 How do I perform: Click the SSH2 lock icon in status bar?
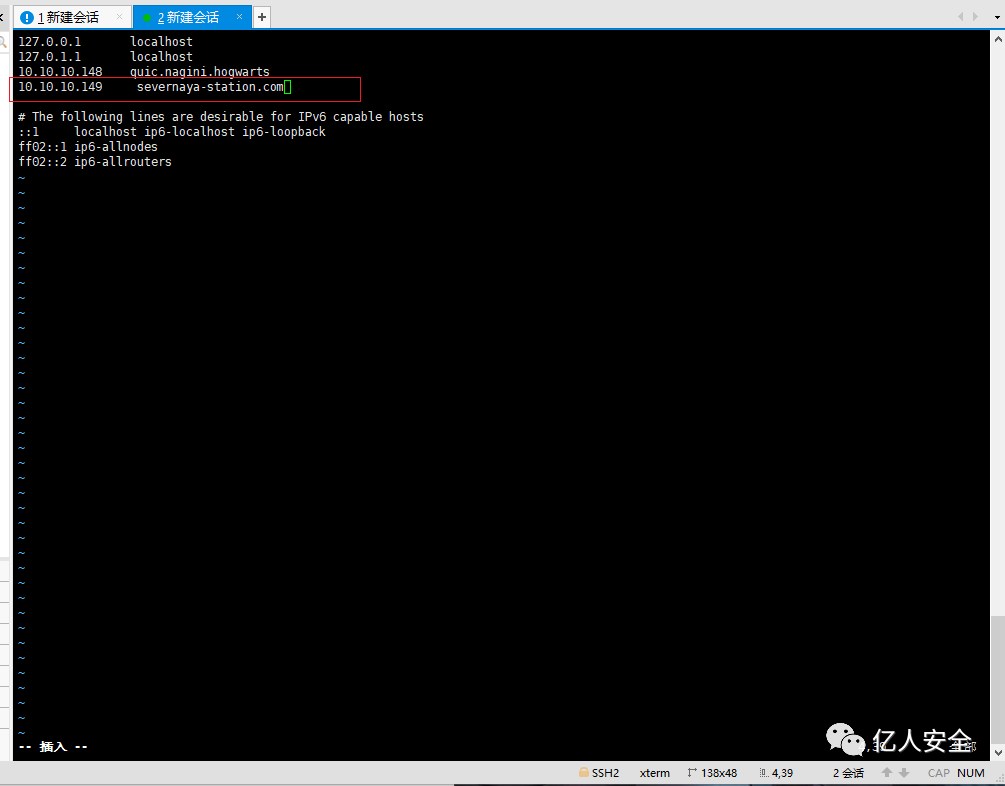584,773
